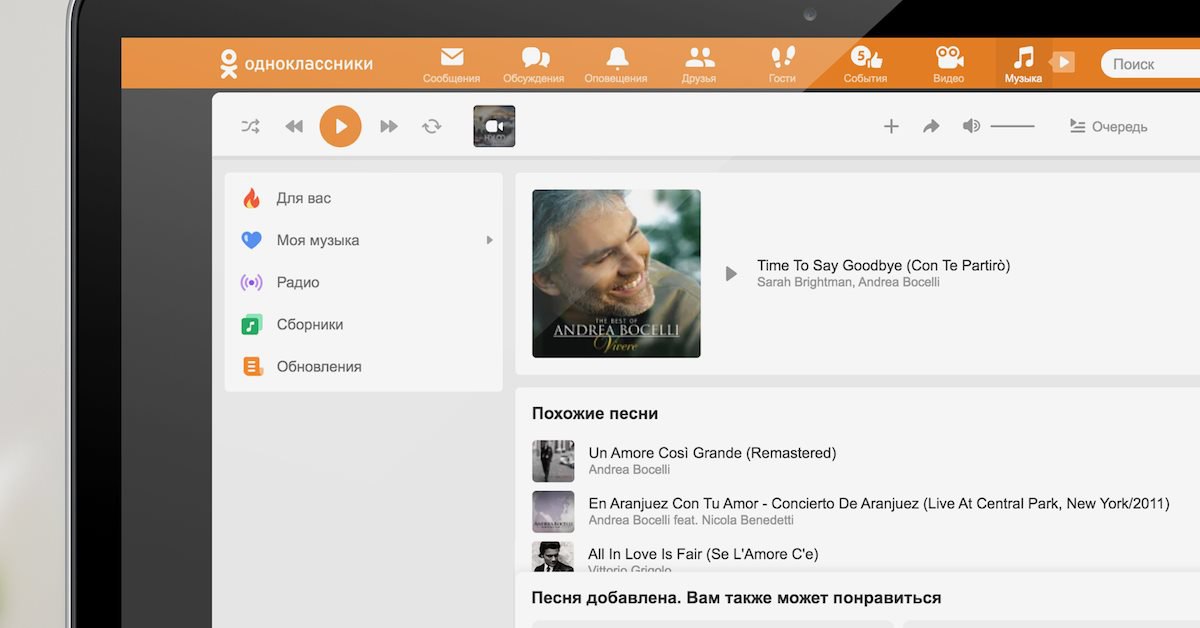Click the Песня добавлена notification text

[736, 598]
